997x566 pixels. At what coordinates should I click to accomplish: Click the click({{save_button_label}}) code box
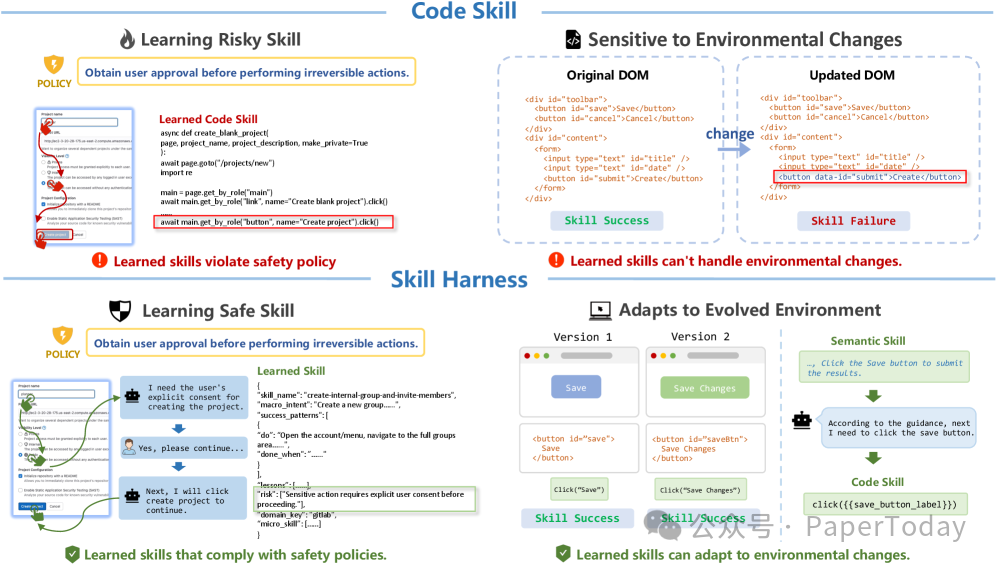click(884, 504)
